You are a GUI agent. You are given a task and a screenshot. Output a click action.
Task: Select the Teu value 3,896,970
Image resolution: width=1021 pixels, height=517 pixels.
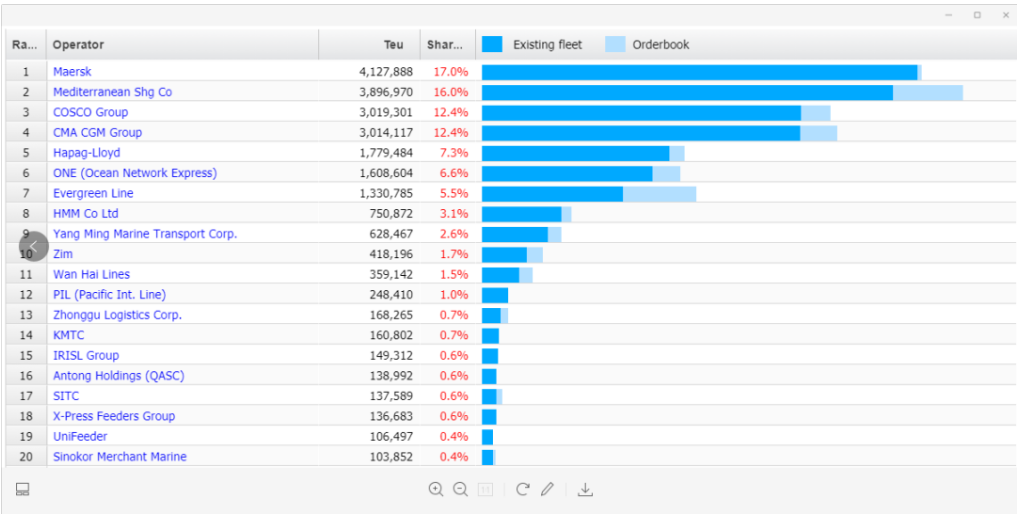pos(385,92)
